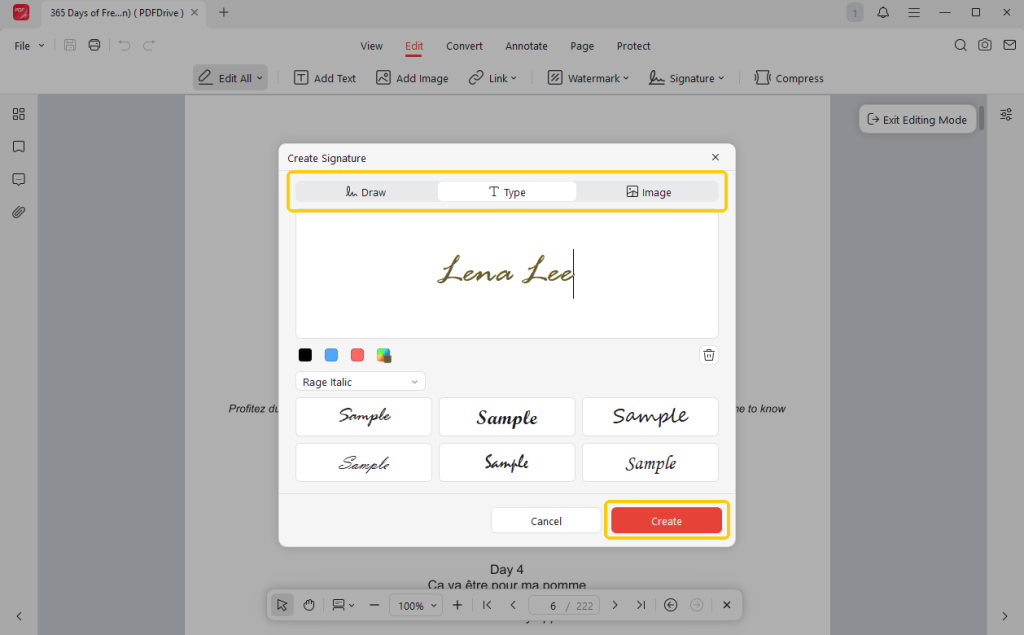Click the red Create button
The height and width of the screenshot is (635, 1024).
pos(666,521)
